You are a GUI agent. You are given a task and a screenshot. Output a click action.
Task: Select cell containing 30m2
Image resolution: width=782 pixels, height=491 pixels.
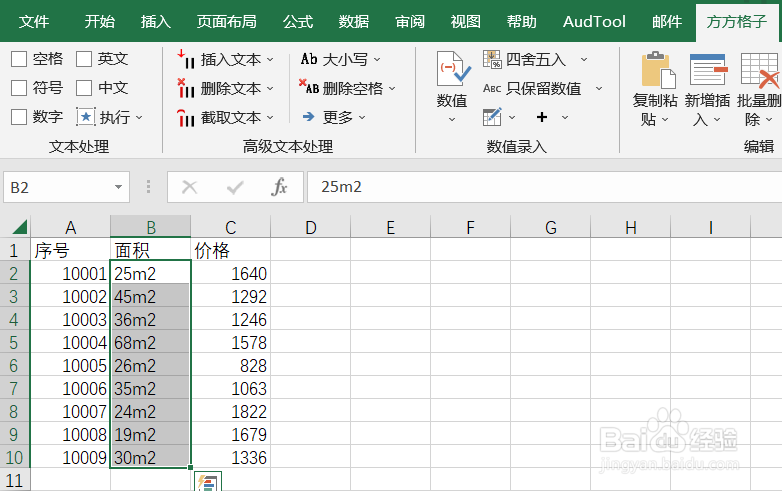click(151, 458)
